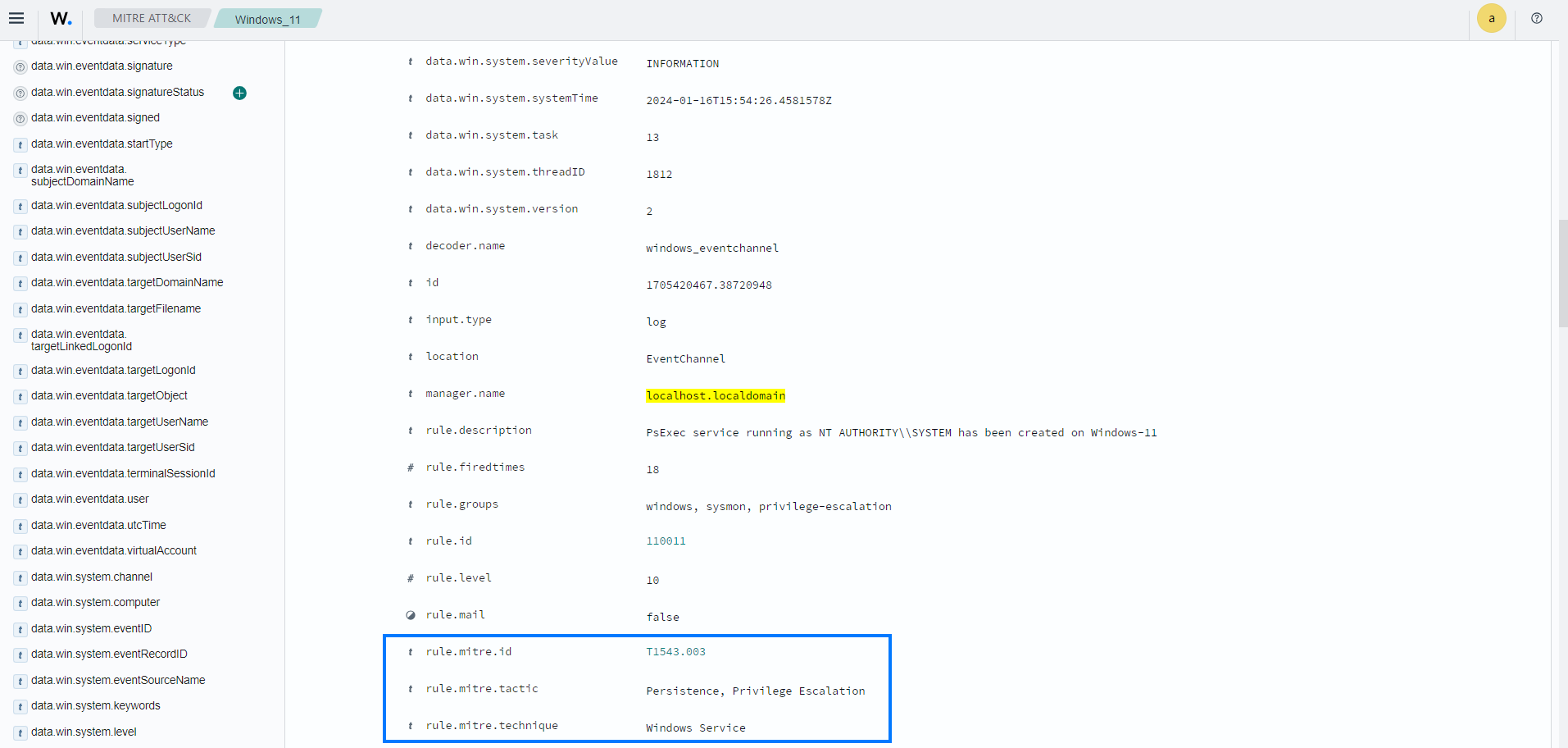
Task: Select the data.win.system.eventSourceName field
Action: (118, 680)
